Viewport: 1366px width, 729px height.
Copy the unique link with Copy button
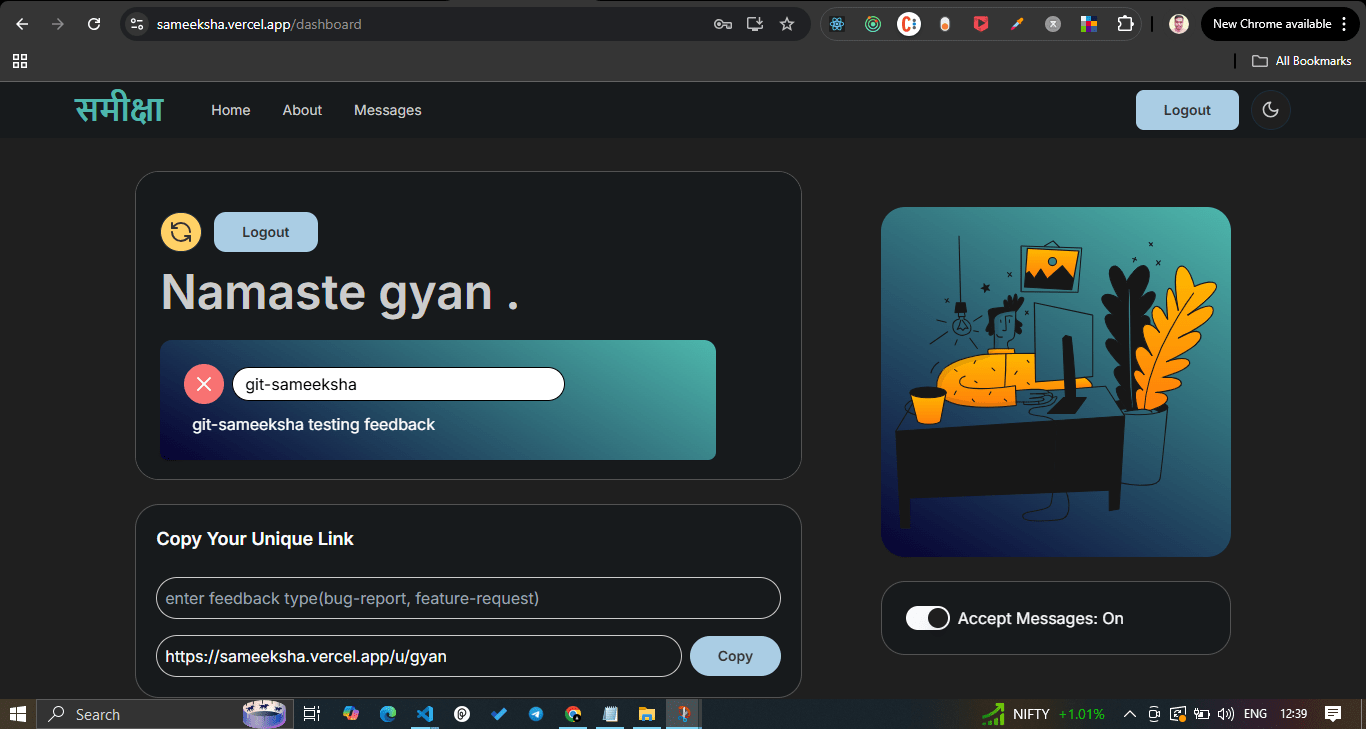(735, 656)
